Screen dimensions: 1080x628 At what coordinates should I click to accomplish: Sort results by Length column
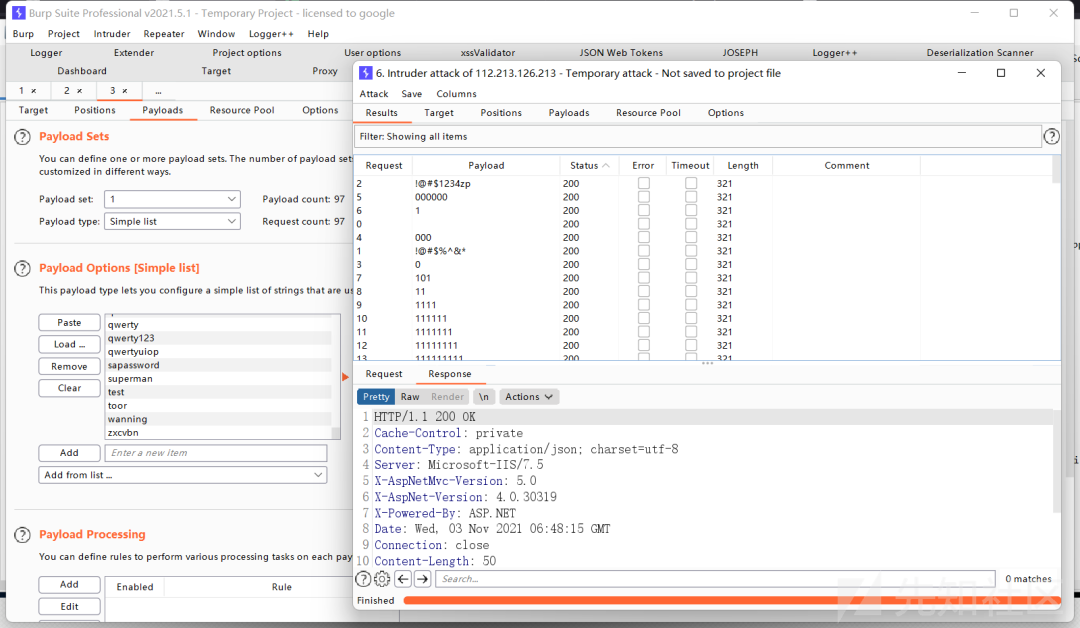coord(742,165)
